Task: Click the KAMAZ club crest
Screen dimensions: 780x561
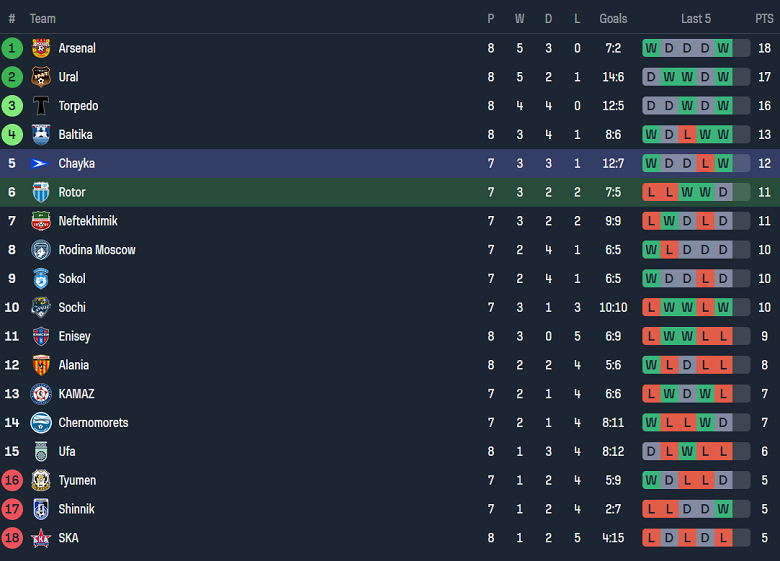Action: (x=41, y=395)
